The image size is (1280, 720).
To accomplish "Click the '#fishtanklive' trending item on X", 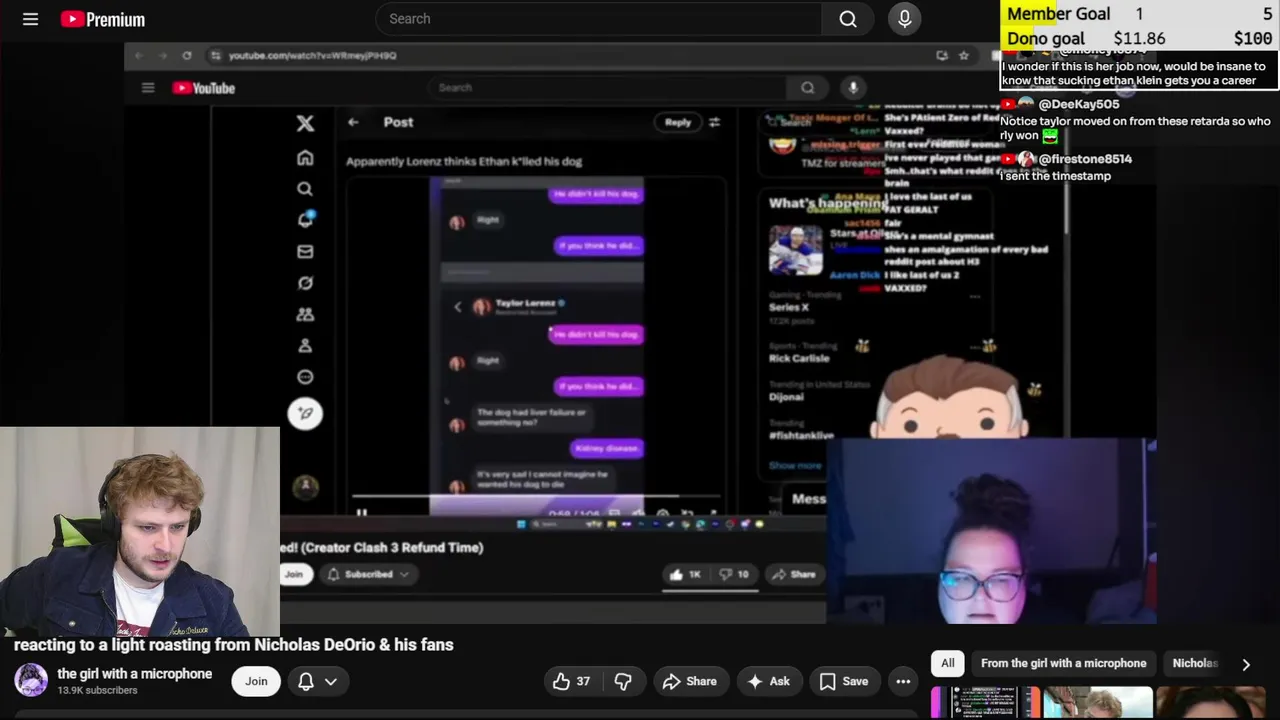I will tap(801, 435).
